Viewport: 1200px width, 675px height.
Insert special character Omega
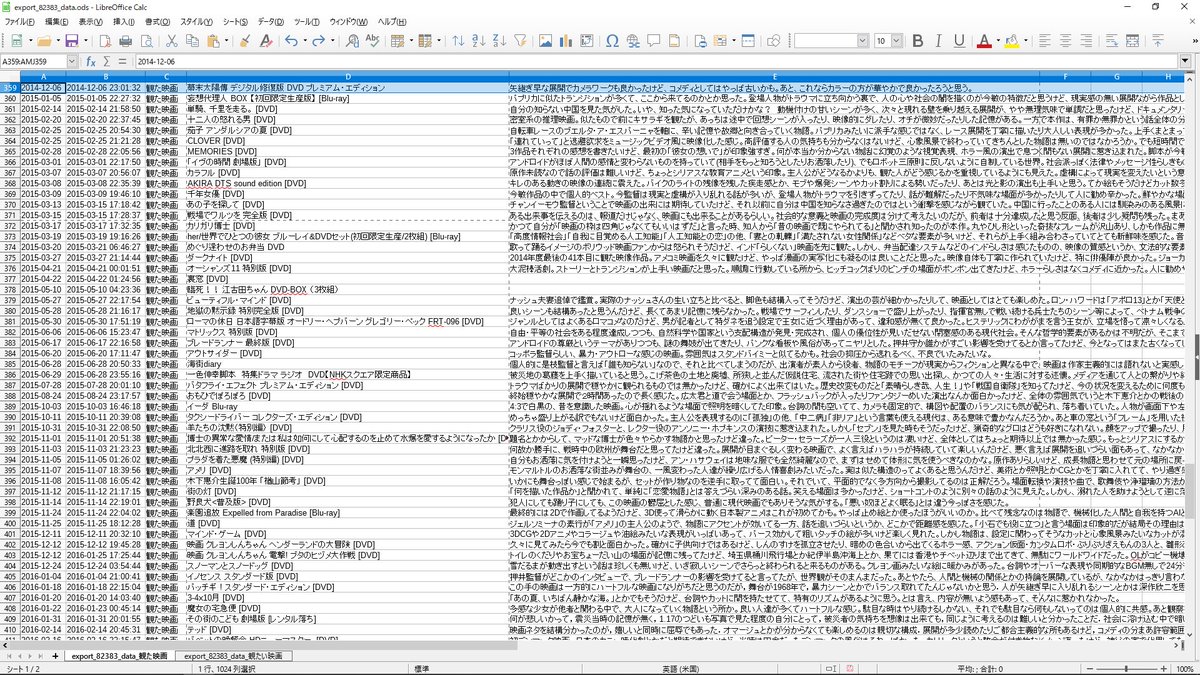tap(613, 41)
